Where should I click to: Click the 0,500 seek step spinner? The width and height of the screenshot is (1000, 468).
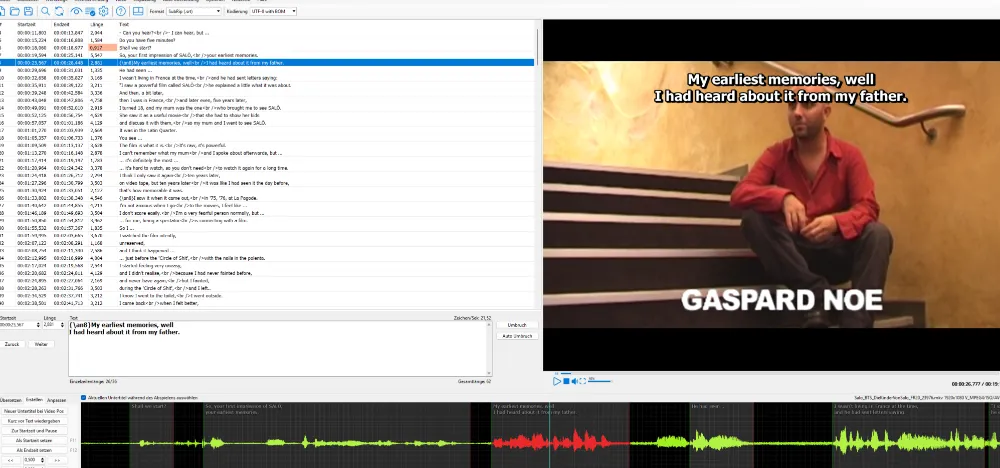coord(33,460)
